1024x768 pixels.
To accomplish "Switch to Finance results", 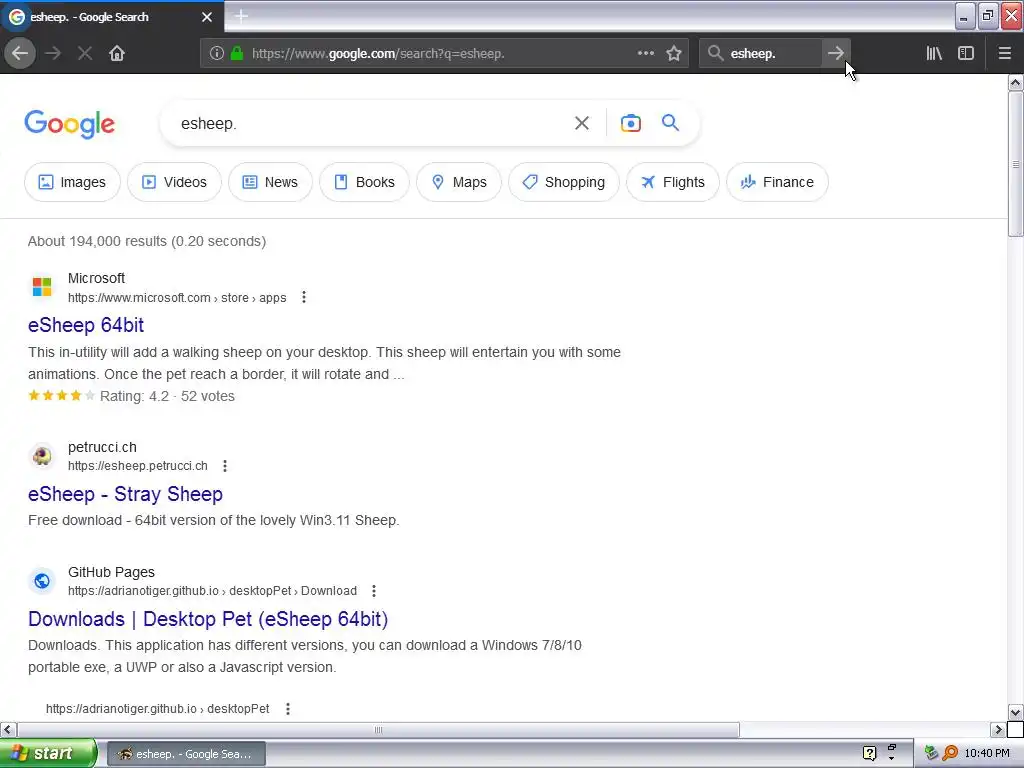I will pyautogui.click(x=777, y=182).
